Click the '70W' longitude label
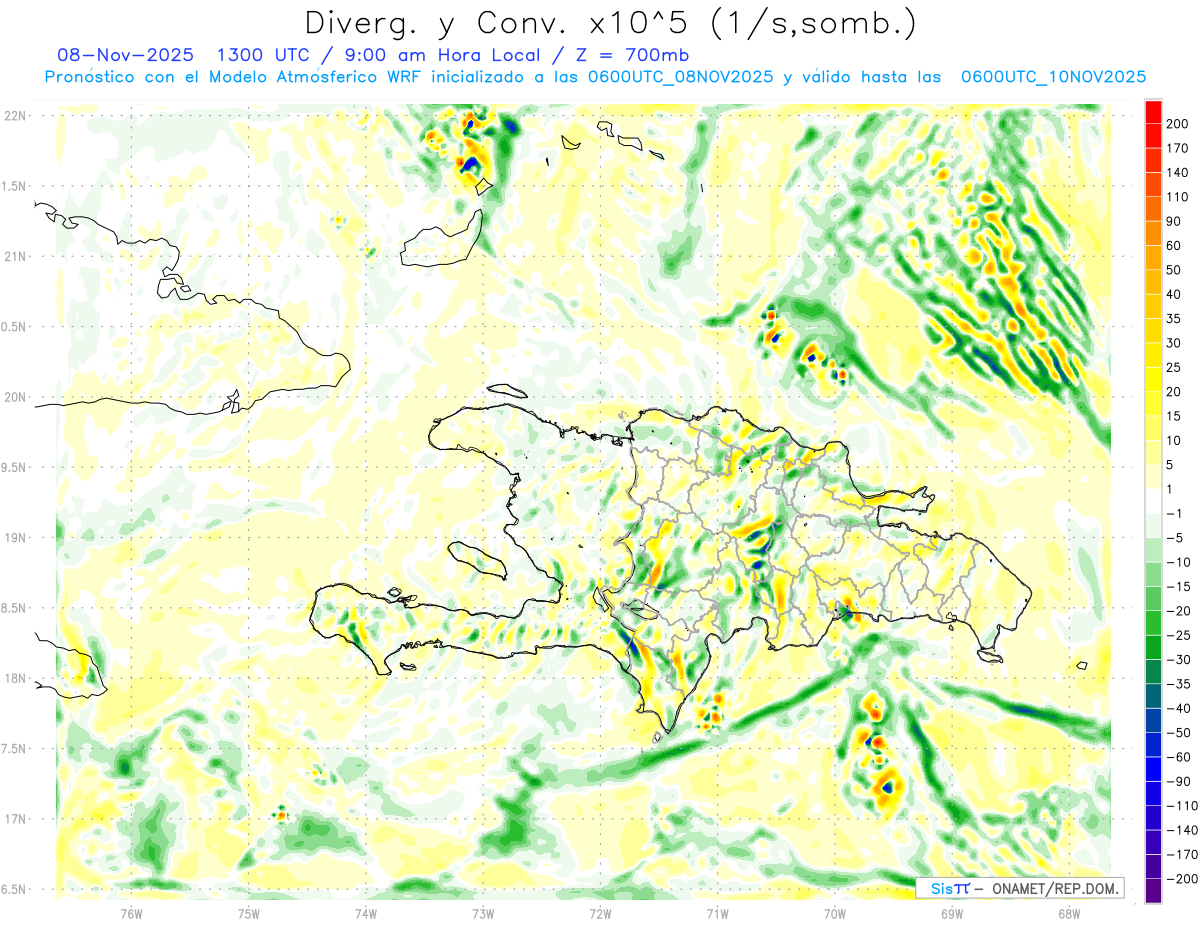1200x927 pixels. click(834, 913)
